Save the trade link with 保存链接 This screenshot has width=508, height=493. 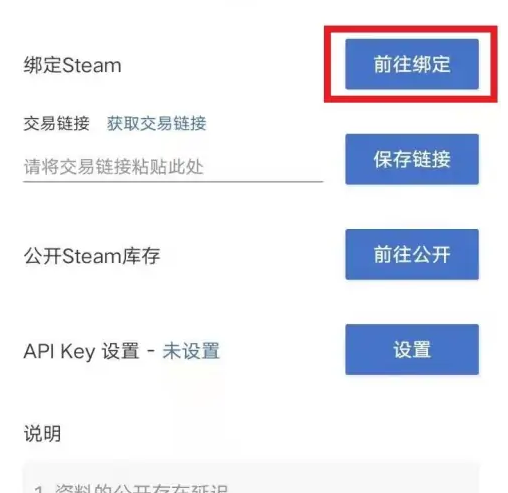(x=412, y=159)
